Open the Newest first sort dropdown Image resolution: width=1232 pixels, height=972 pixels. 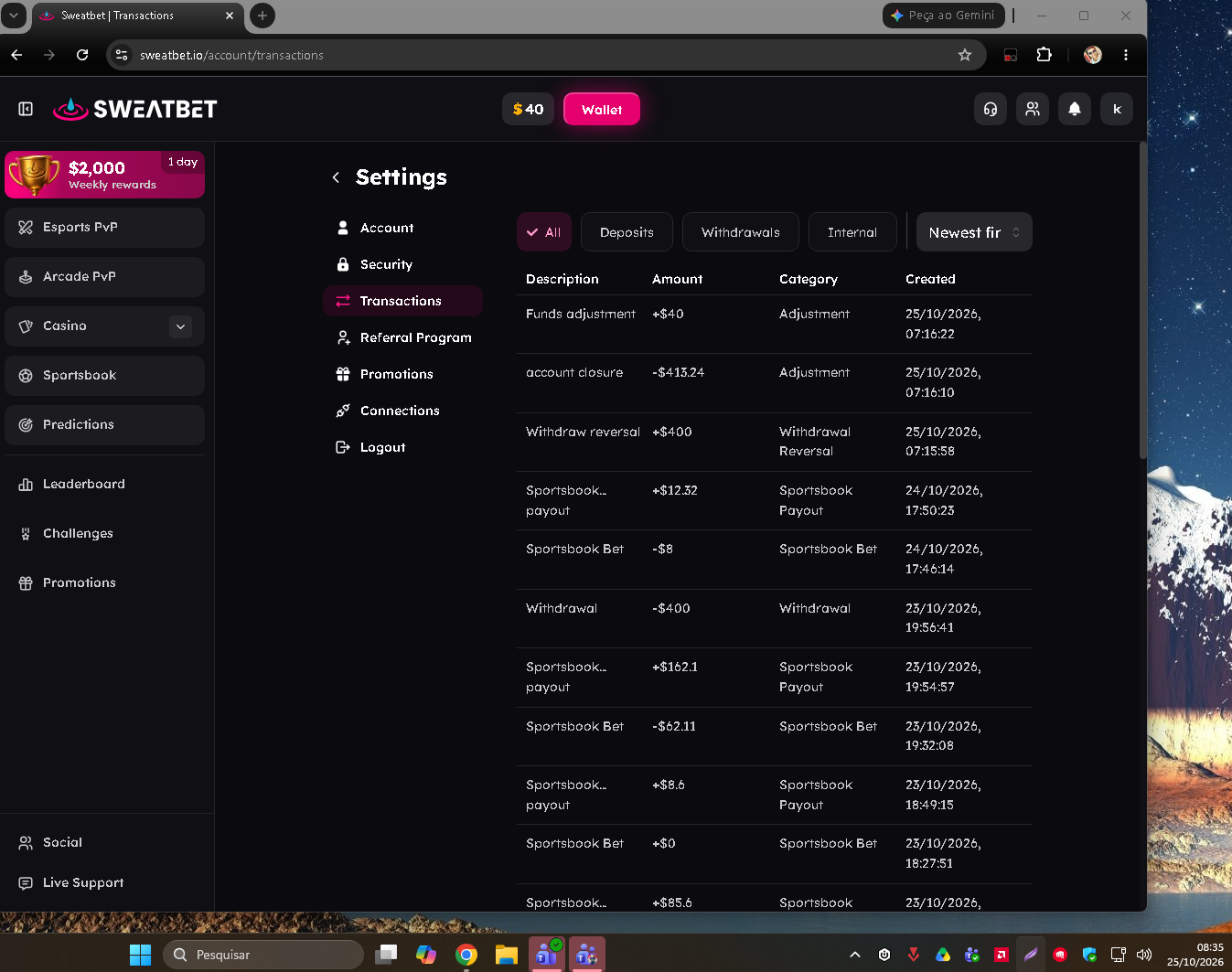tap(974, 232)
